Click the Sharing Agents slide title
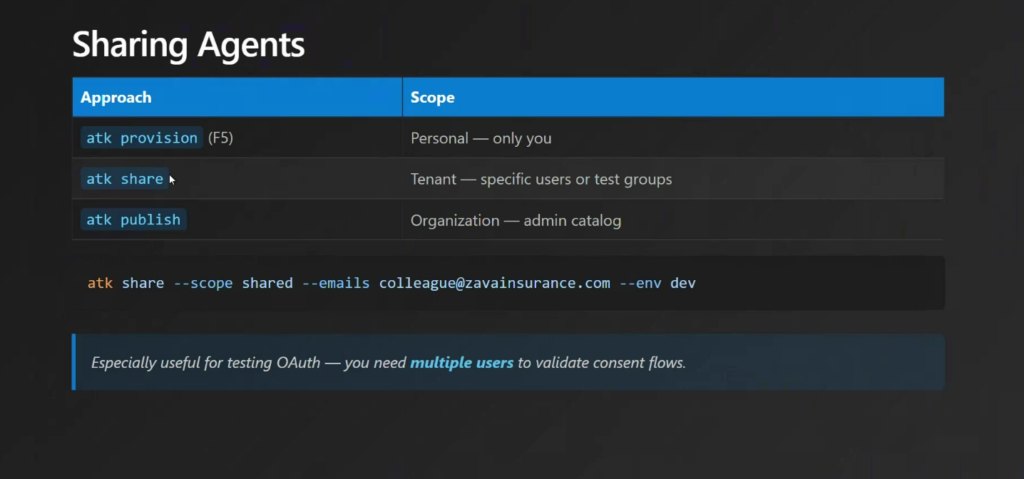This screenshot has height=479, width=1024. coord(188,45)
